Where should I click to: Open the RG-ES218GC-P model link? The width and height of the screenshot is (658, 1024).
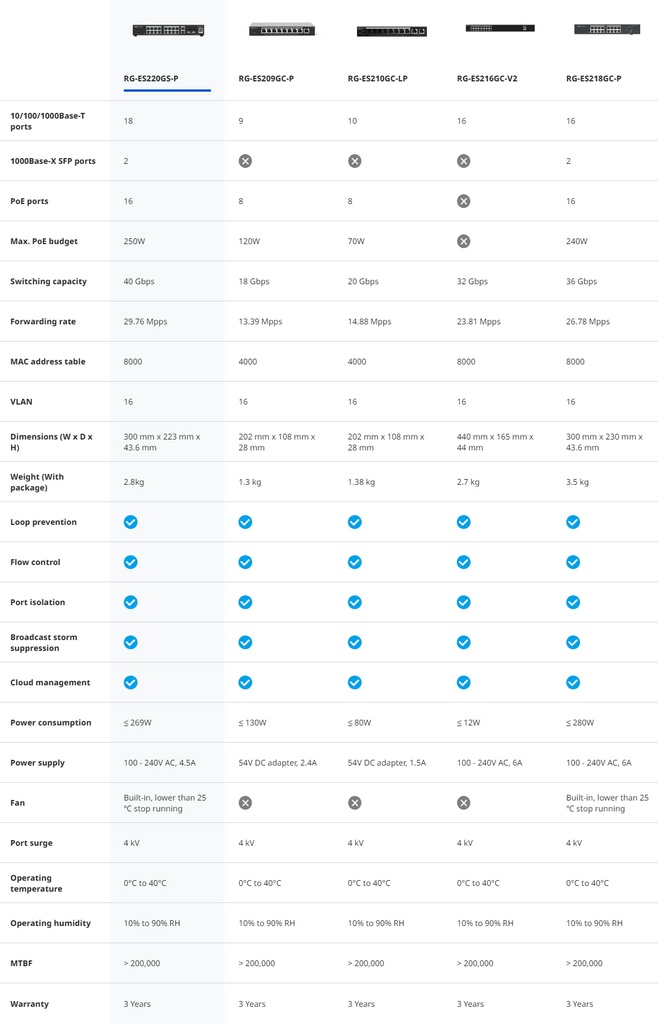[x=593, y=78]
